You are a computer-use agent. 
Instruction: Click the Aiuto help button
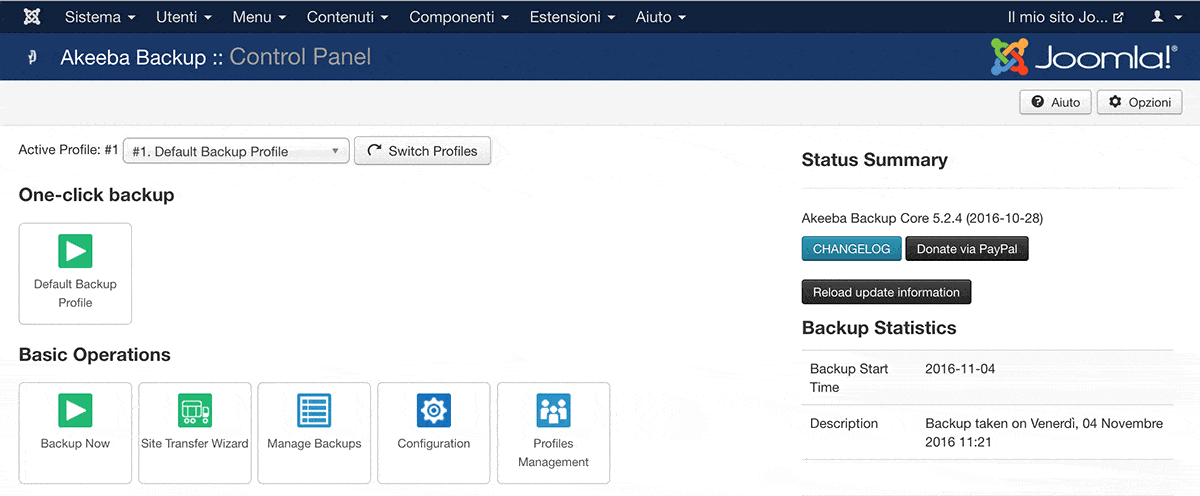(1055, 102)
